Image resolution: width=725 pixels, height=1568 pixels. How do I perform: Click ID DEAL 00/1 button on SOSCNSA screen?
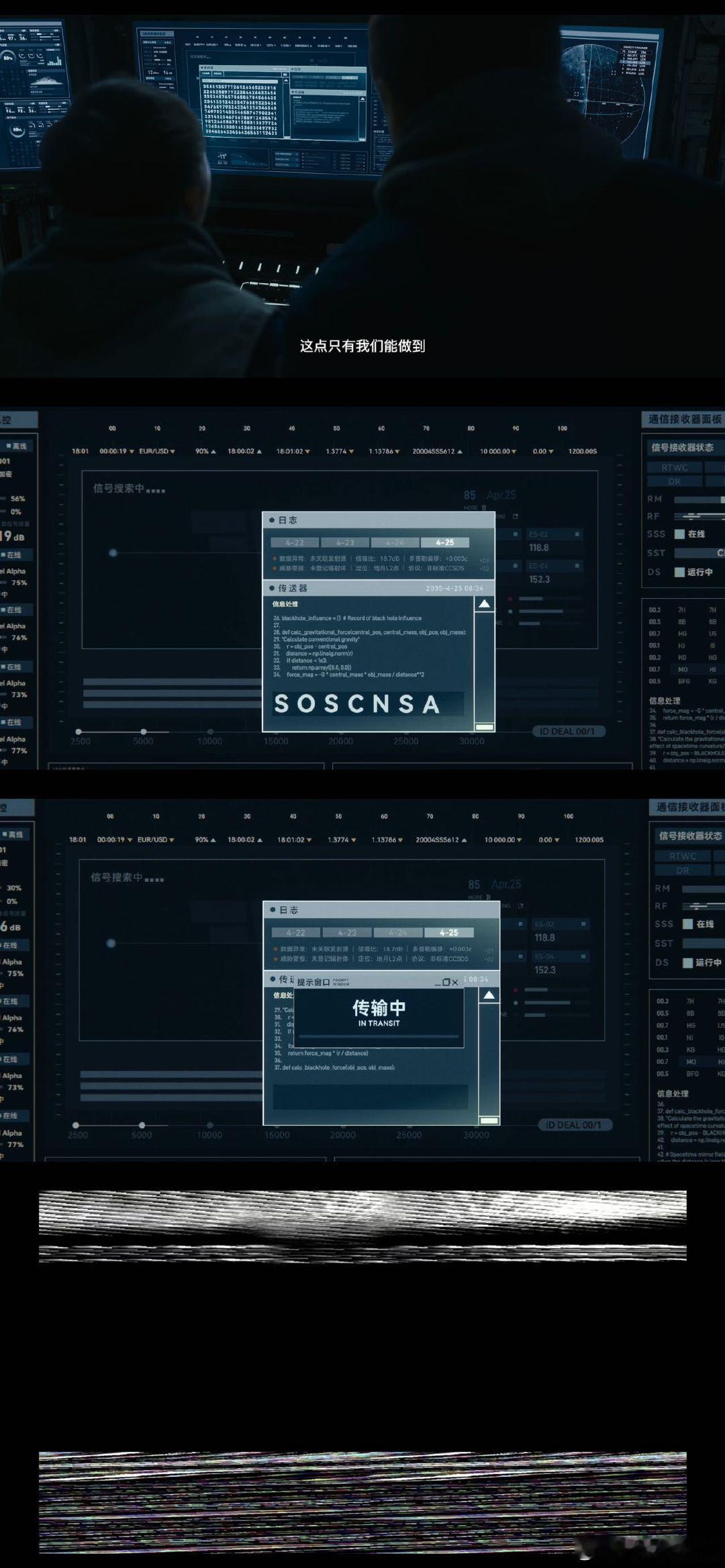point(569,732)
